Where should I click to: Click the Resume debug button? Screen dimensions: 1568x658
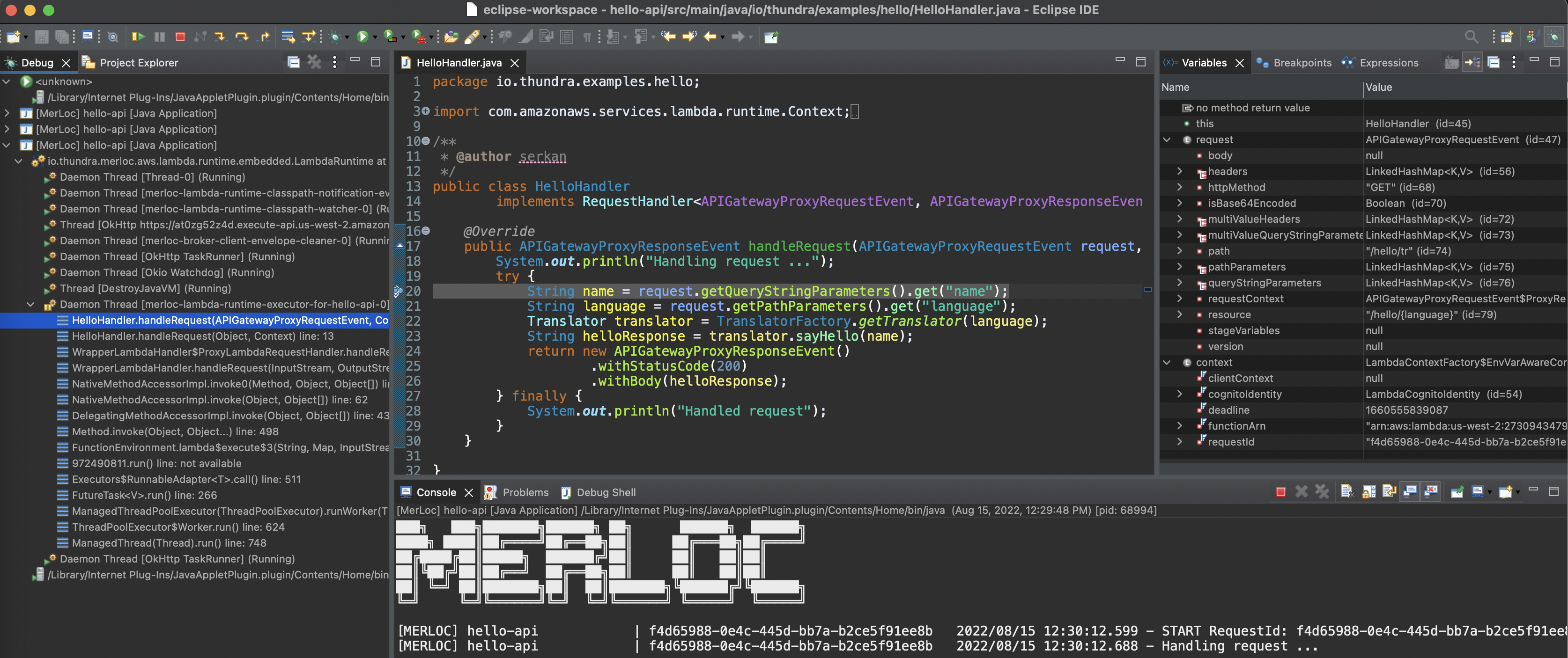coord(138,37)
